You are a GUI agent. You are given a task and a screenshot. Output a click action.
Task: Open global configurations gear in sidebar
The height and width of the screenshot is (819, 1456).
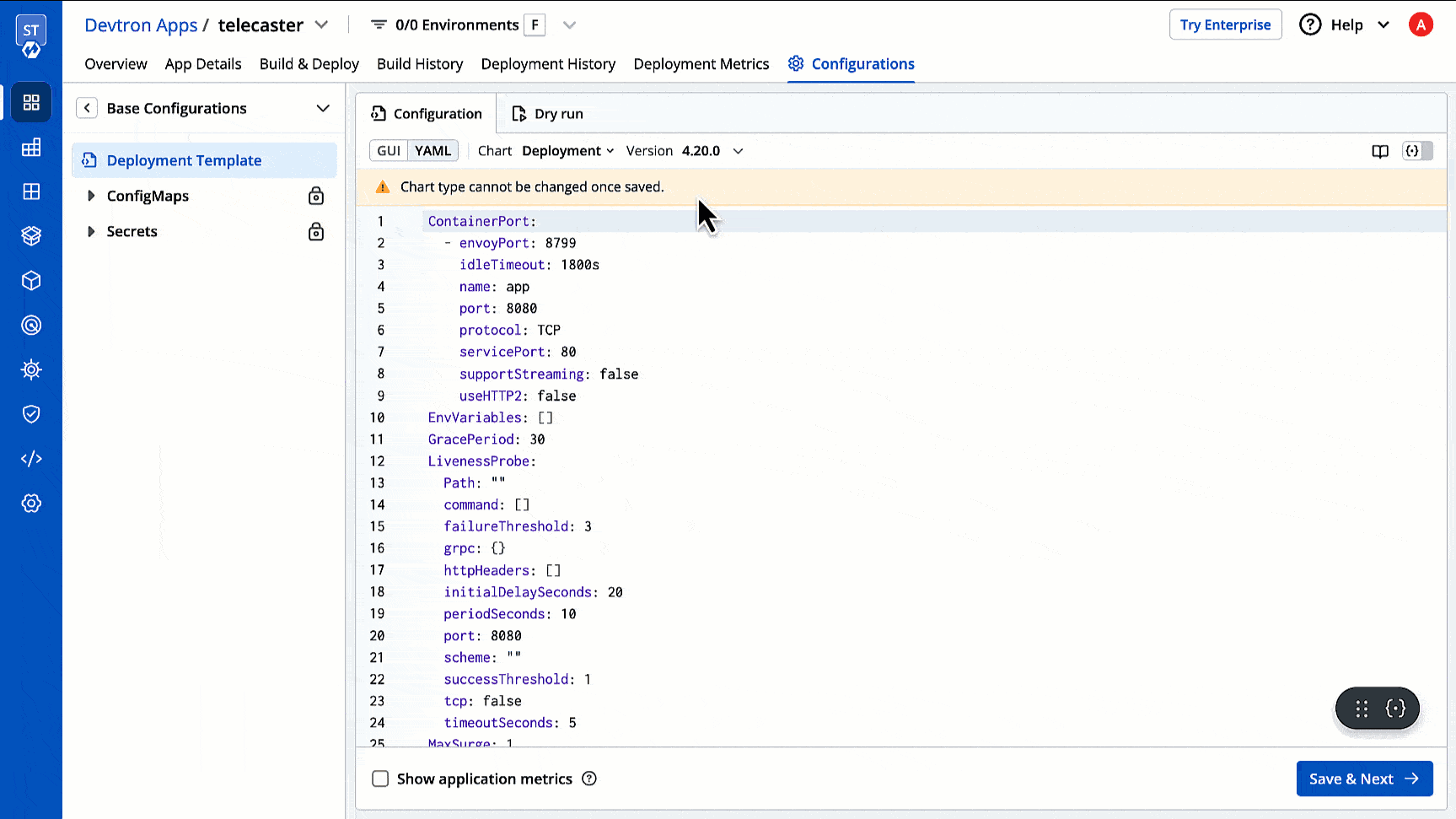(x=31, y=504)
